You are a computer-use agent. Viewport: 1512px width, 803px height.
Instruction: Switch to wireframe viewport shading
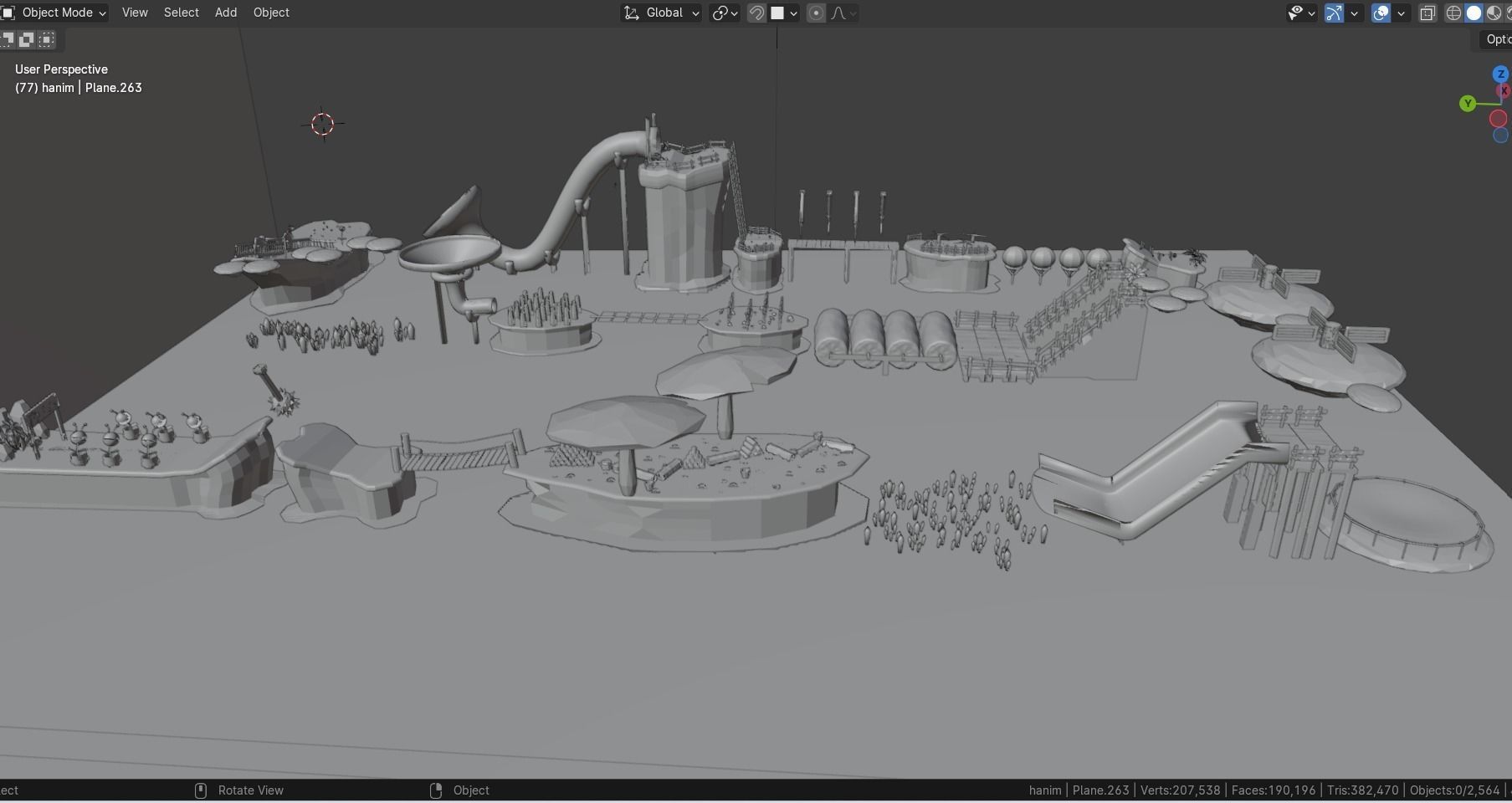pos(1454,13)
